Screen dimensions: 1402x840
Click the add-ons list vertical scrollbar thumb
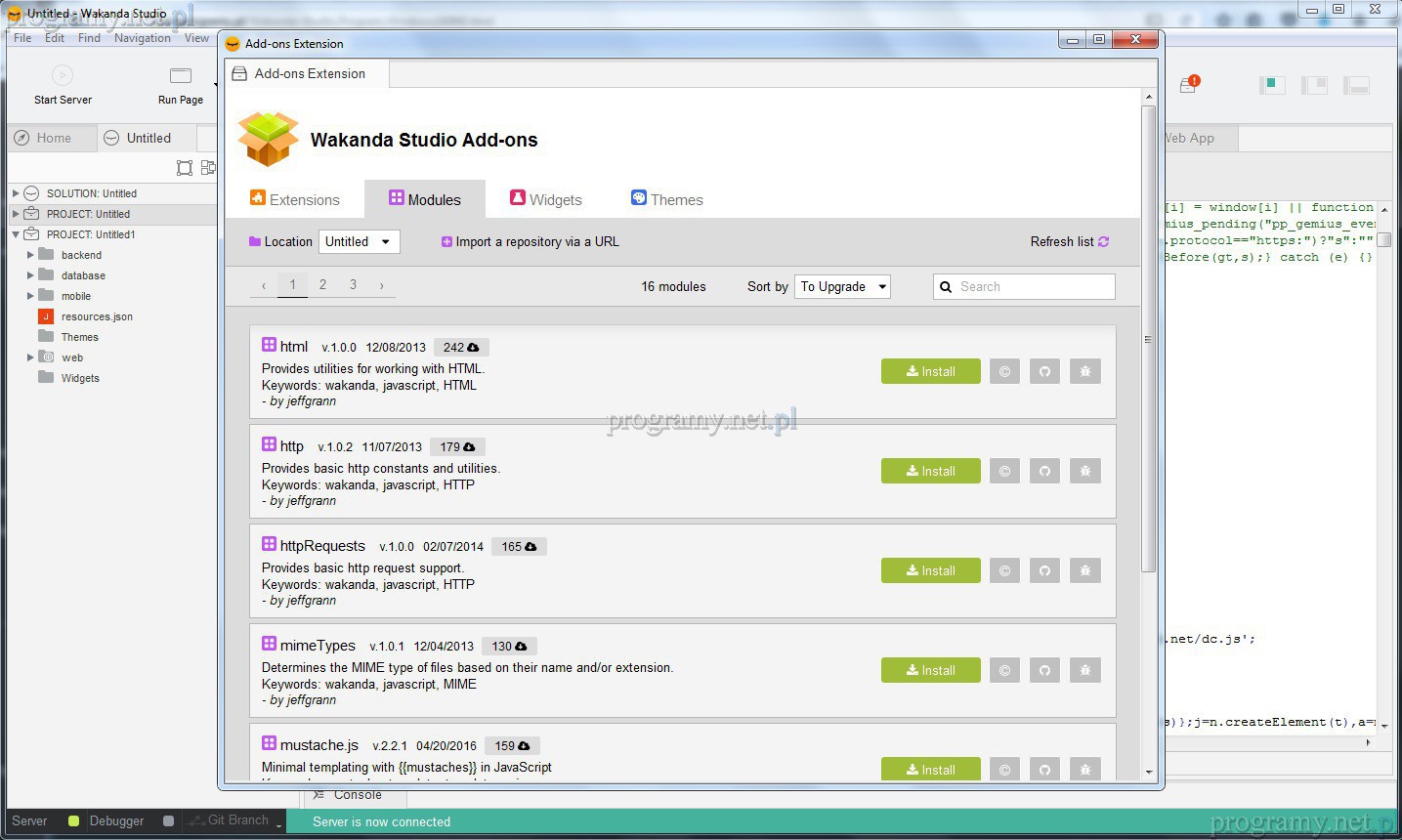pos(1148,339)
